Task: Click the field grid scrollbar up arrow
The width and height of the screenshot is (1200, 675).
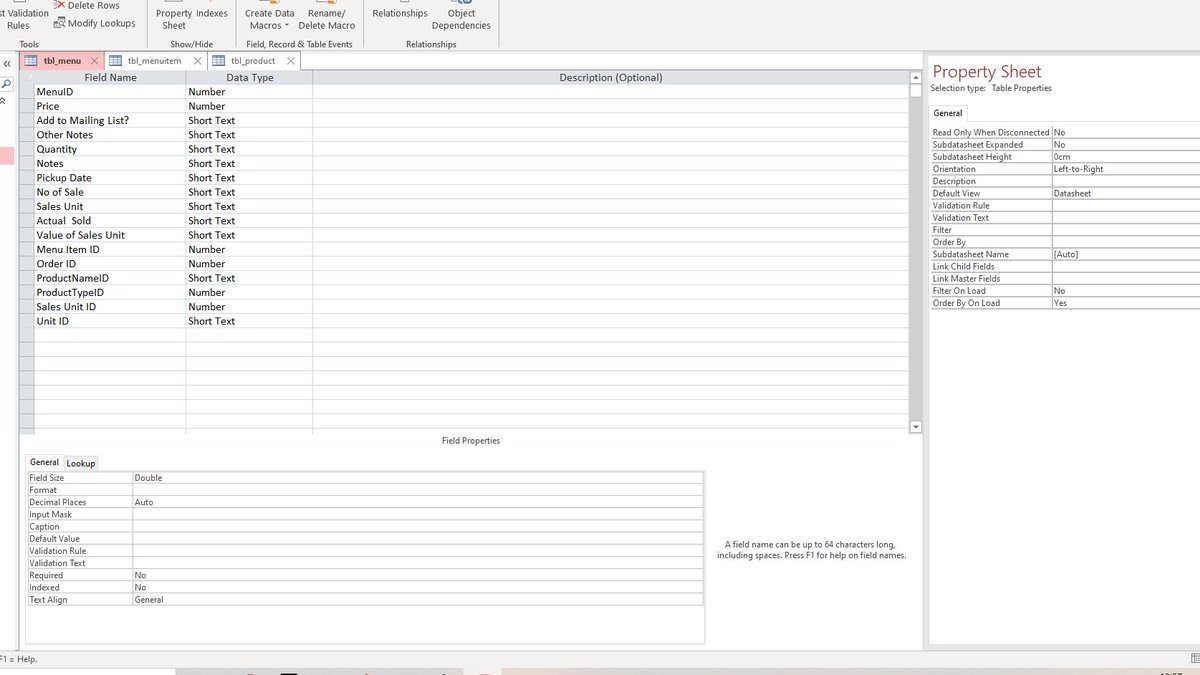Action: tap(915, 77)
